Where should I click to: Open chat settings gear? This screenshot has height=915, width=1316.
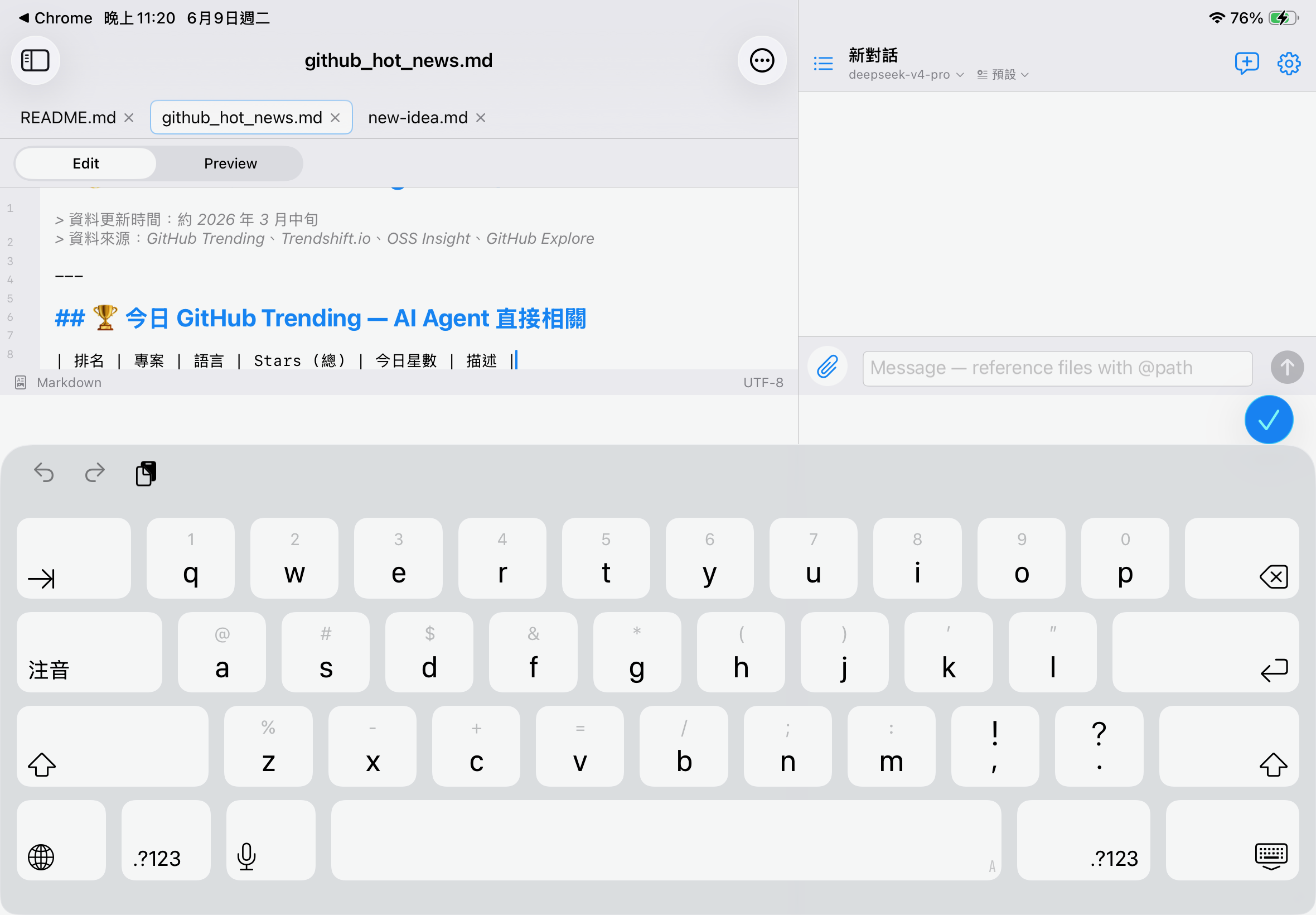pos(1289,63)
